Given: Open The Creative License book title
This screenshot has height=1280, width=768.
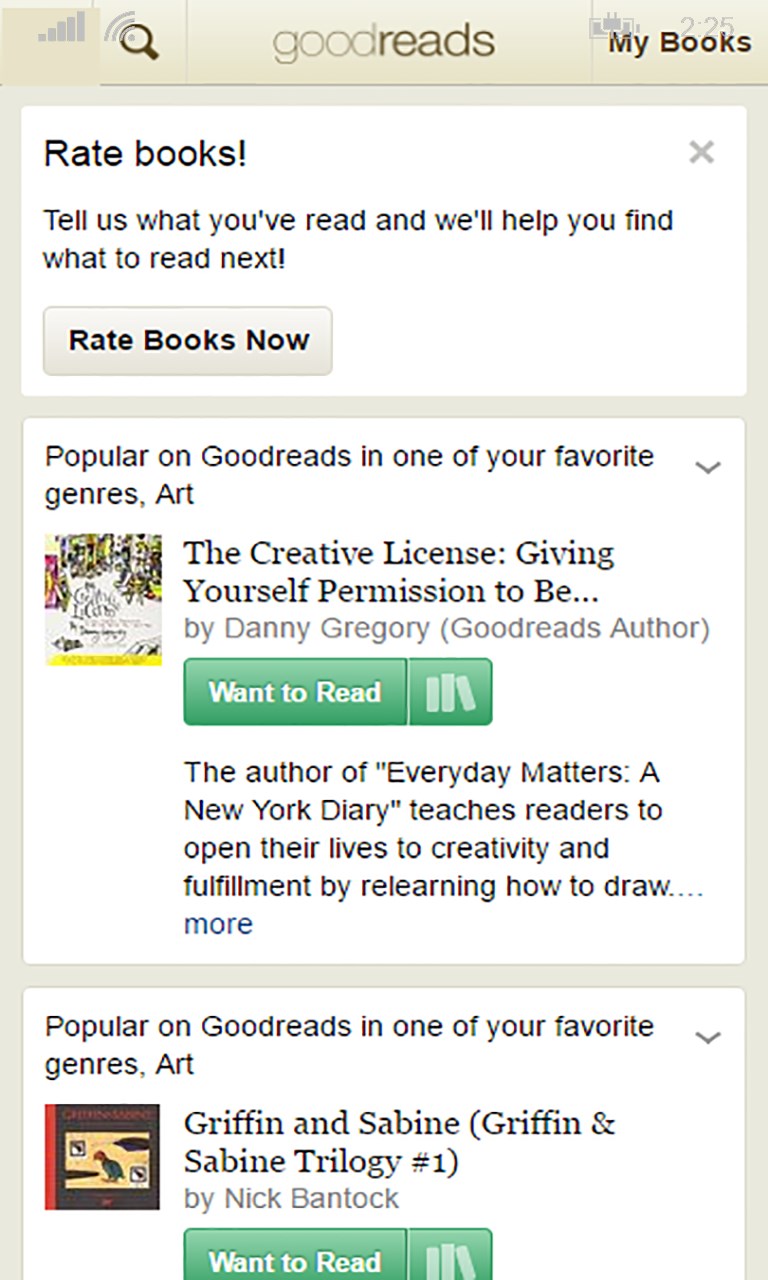Looking at the screenshot, I should click(398, 572).
